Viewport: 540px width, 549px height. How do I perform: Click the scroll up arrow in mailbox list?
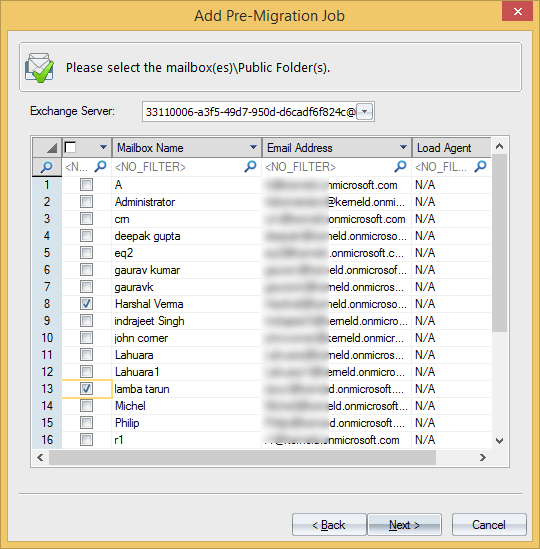pyautogui.click(x=500, y=146)
